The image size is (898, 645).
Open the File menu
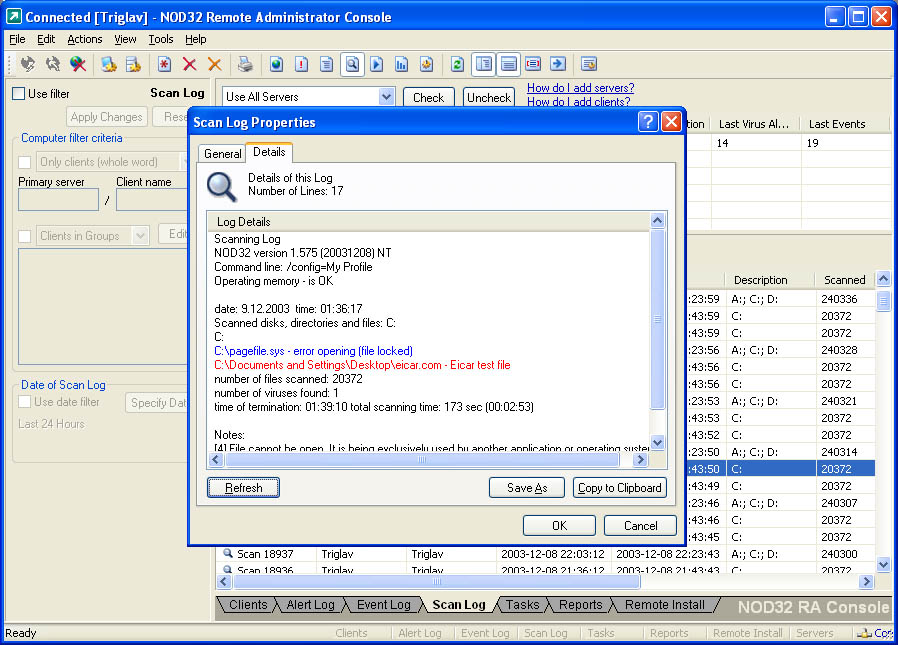coord(17,39)
